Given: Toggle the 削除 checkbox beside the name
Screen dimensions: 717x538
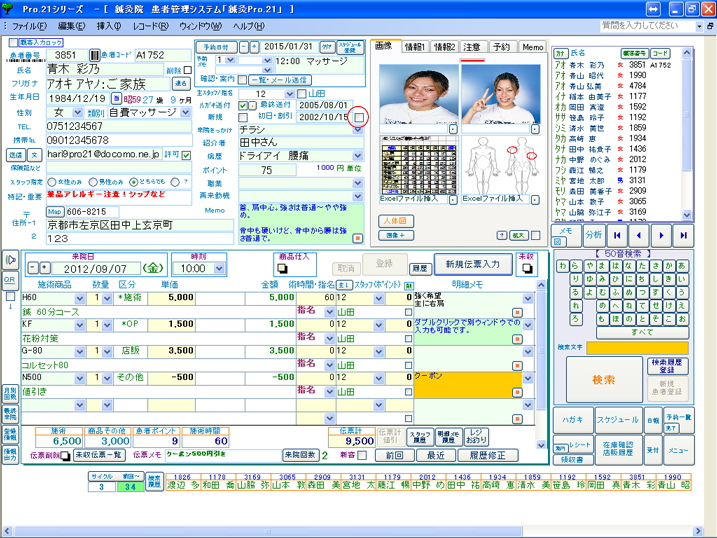Looking at the screenshot, I should 187,70.
